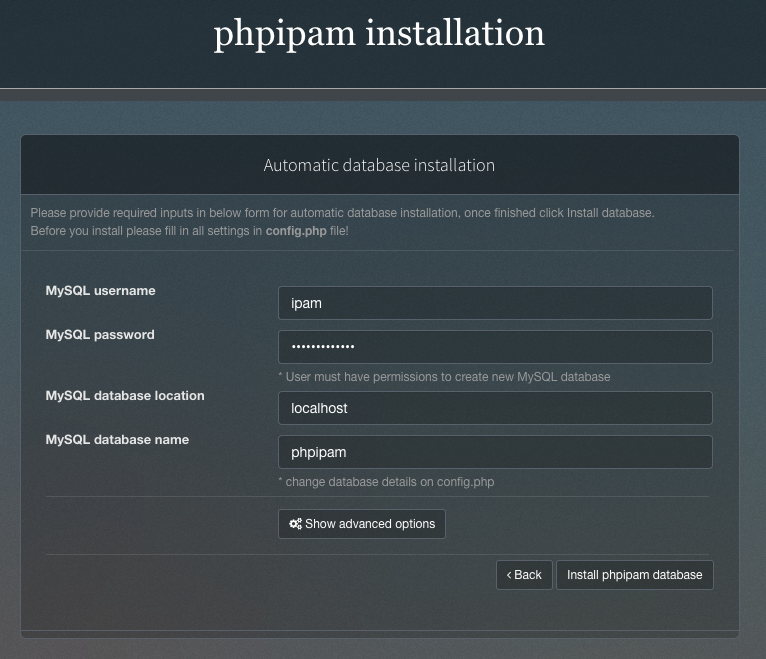Click the bold 'config.php' text
Screen dimensions: 766x659
296,231
